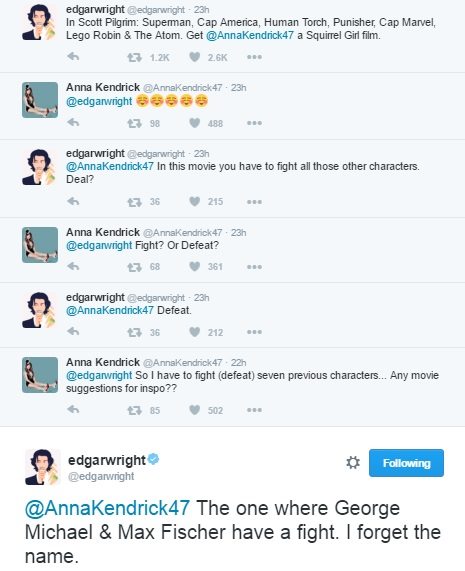View Anna Kendrick's avatar on the 22h tweet
465x571 pixels.
pyautogui.click(x=40, y=375)
